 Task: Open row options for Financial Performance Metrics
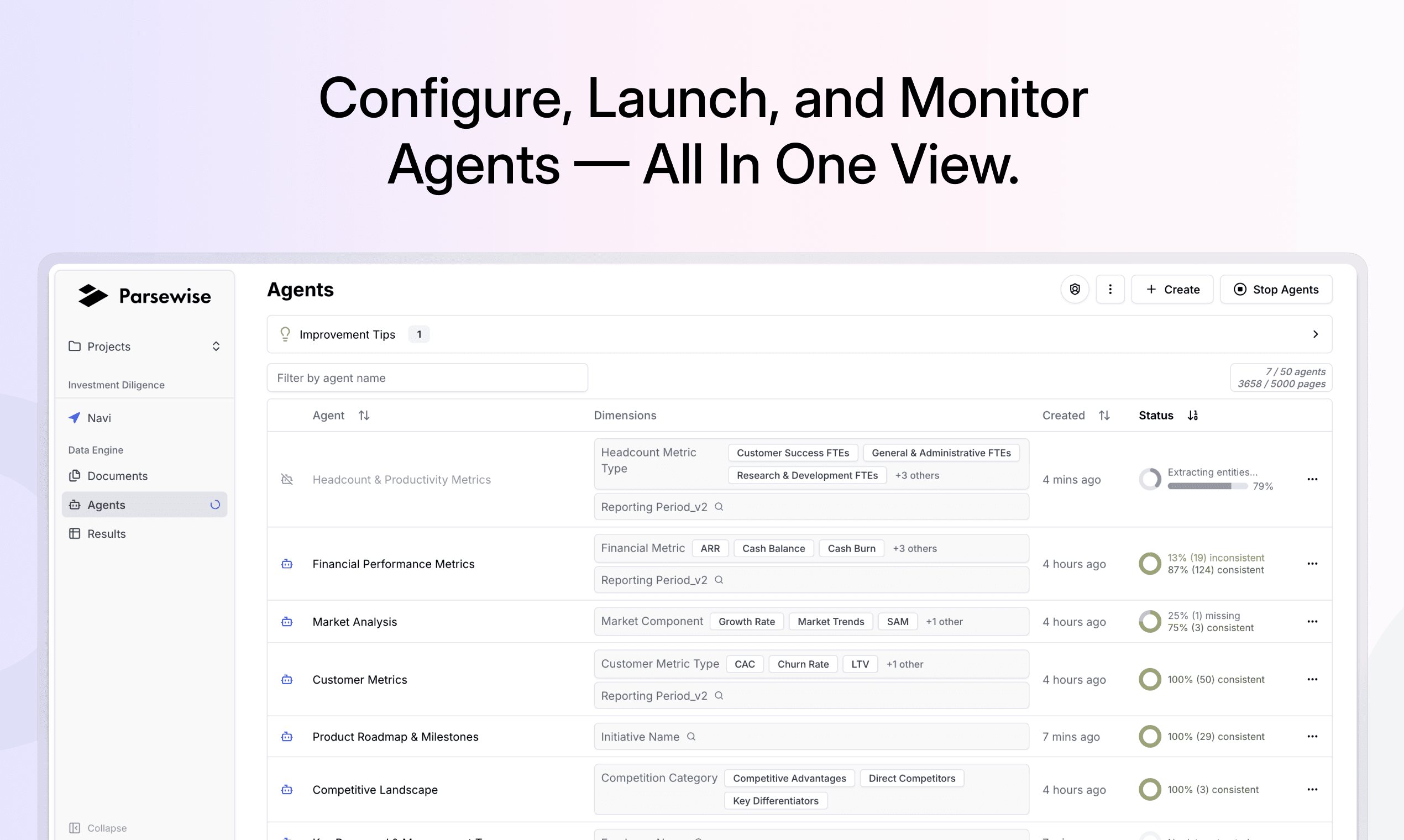click(1312, 564)
